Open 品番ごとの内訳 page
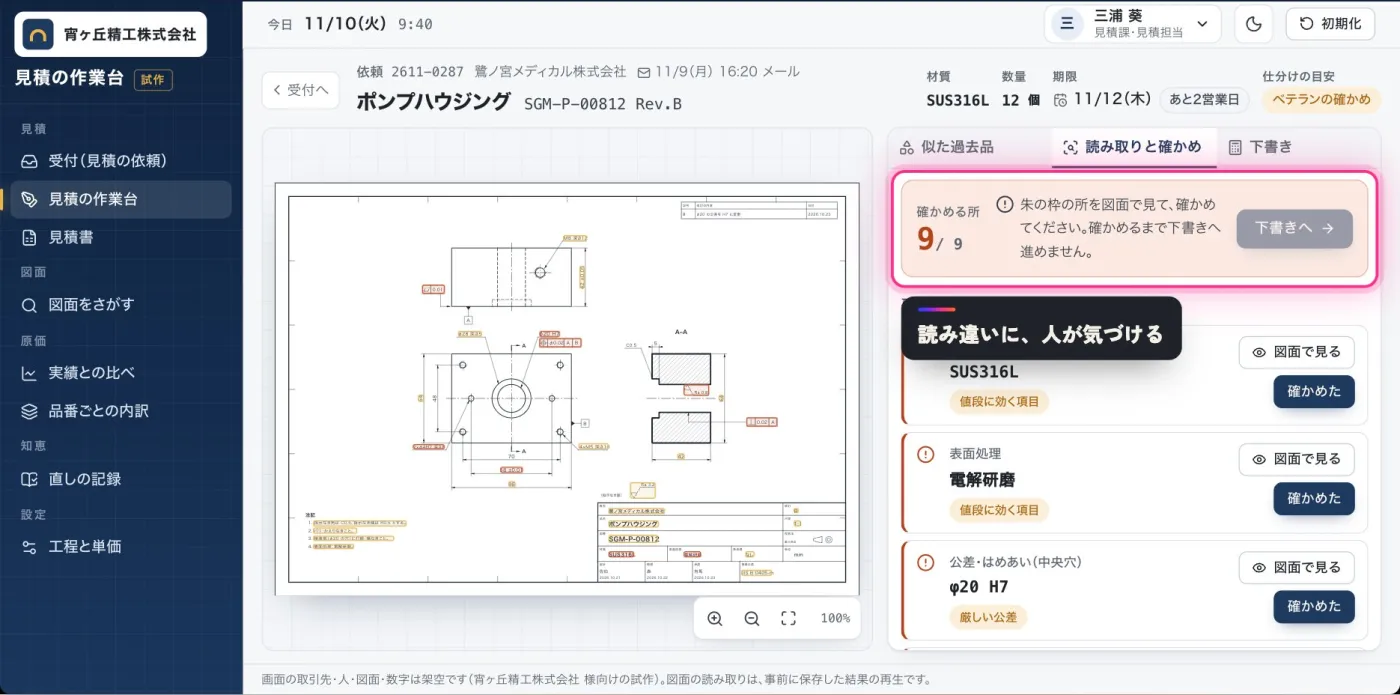This screenshot has width=1400, height=695. [121, 411]
